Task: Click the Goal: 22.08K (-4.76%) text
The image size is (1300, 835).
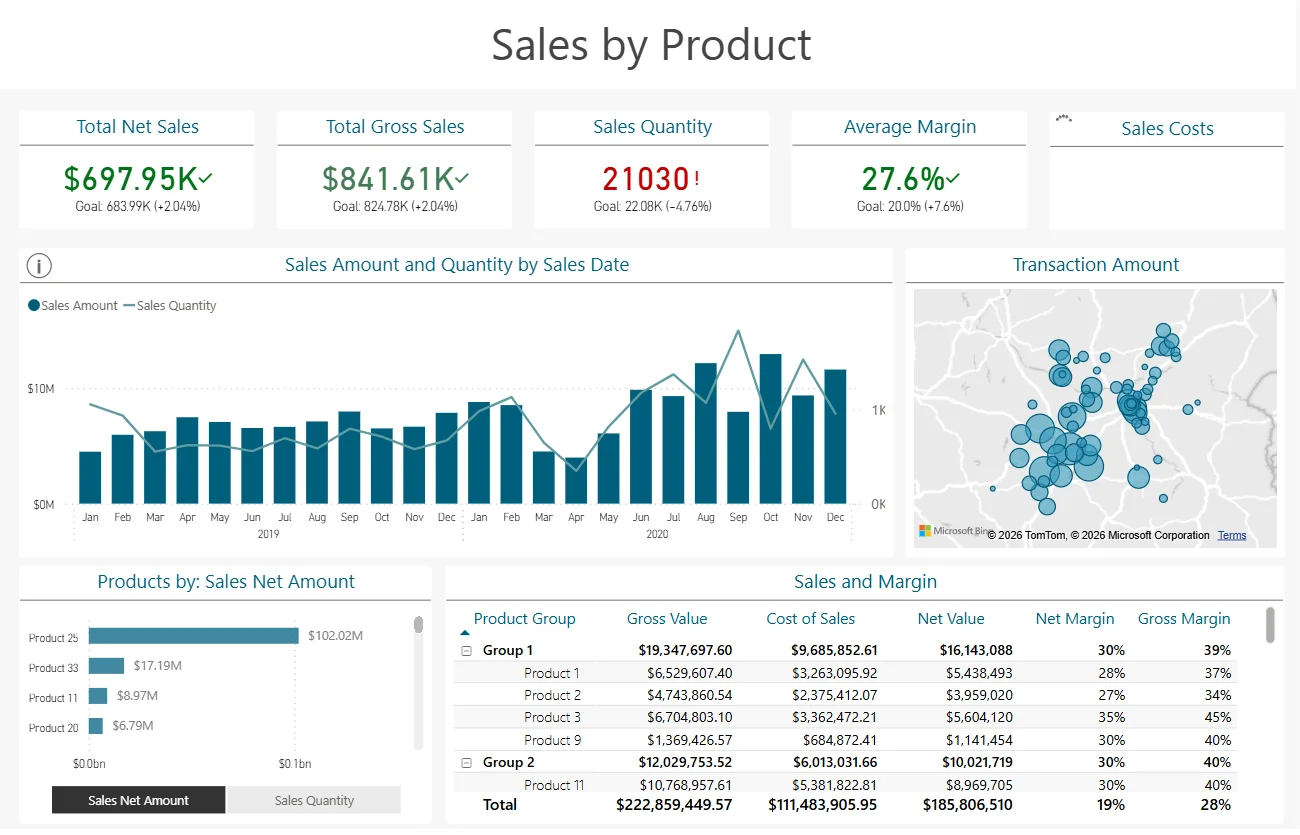Action: click(652, 207)
